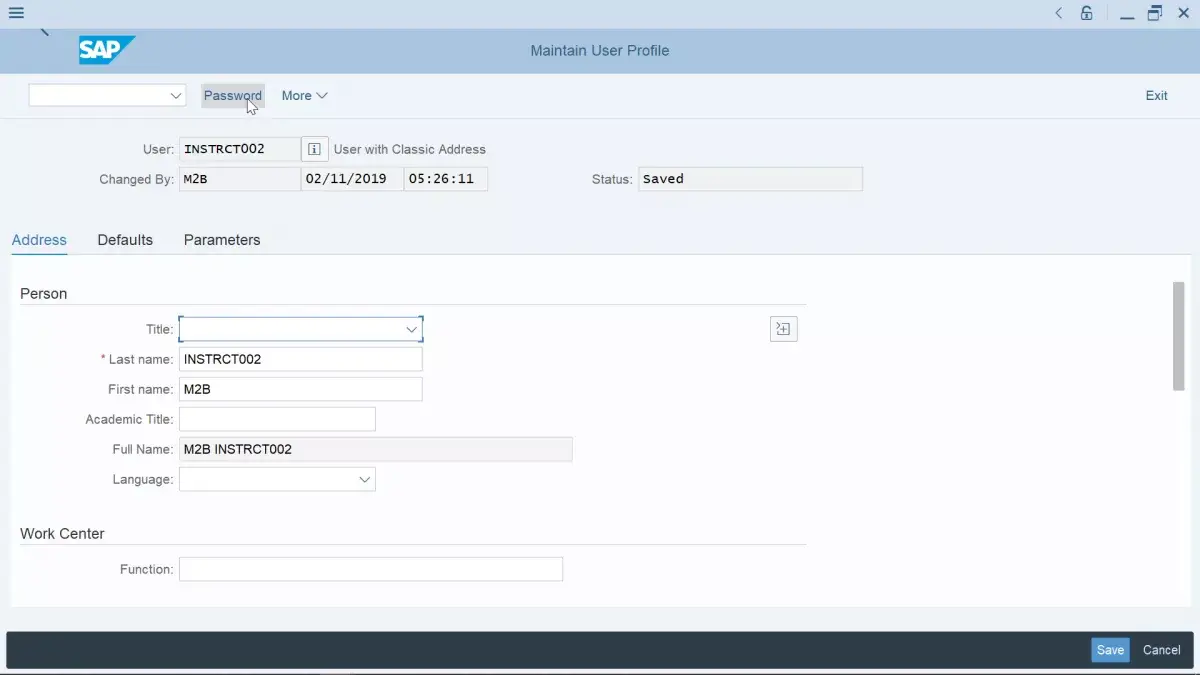This screenshot has height=675, width=1200.
Task: Open the Title dropdown list
Action: click(411, 329)
